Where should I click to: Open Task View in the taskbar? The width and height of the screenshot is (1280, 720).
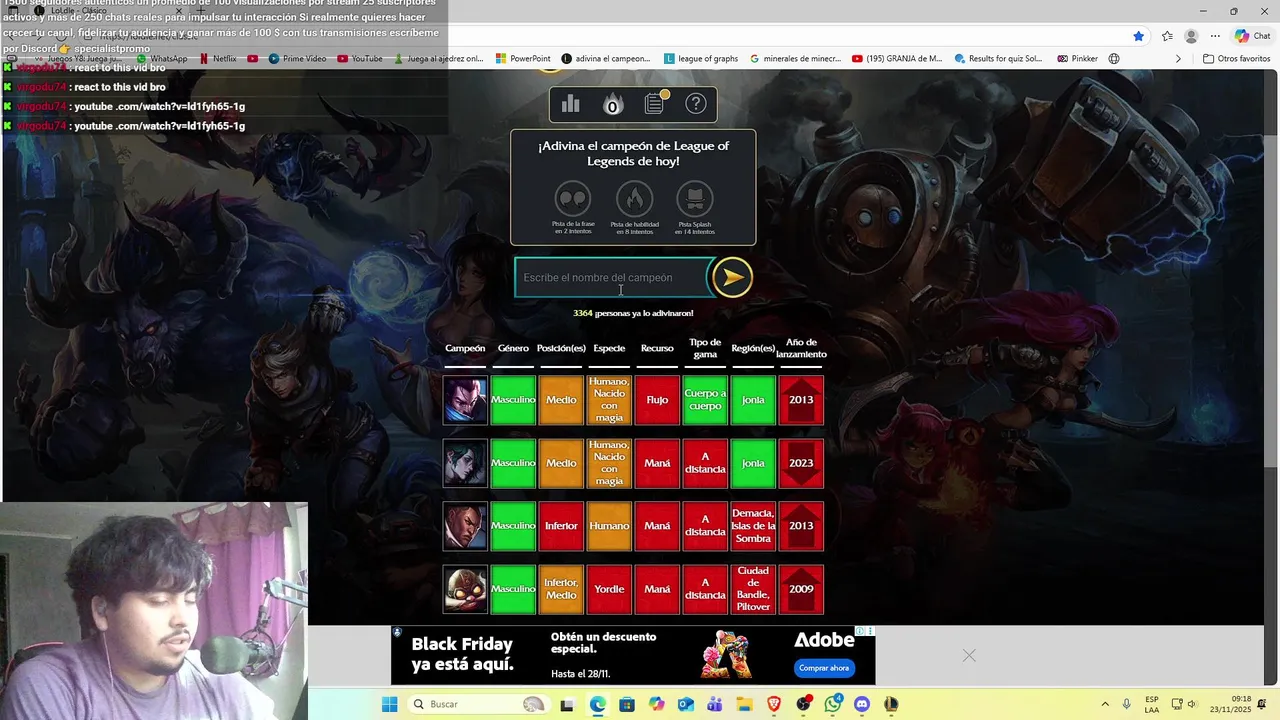(x=567, y=704)
